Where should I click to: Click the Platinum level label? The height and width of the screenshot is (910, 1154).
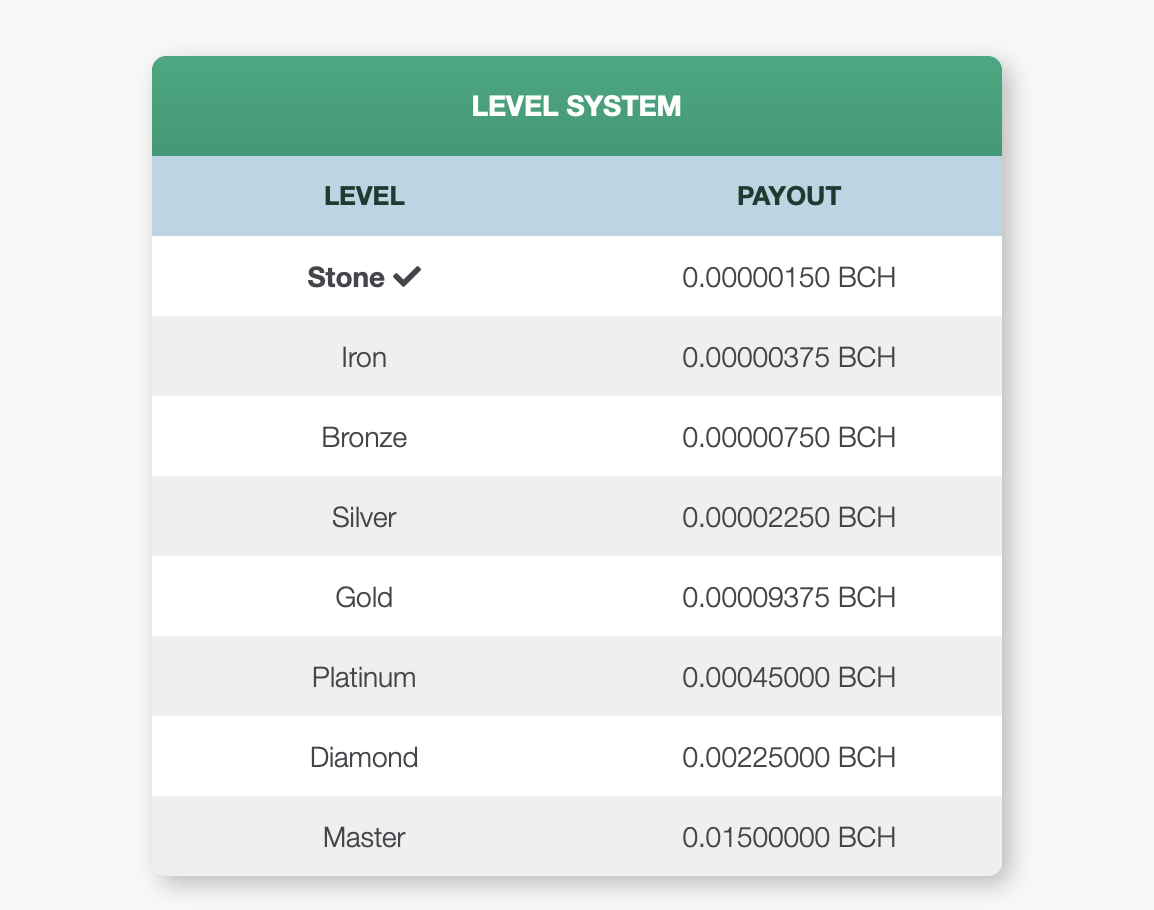pyautogui.click(x=364, y=677)
